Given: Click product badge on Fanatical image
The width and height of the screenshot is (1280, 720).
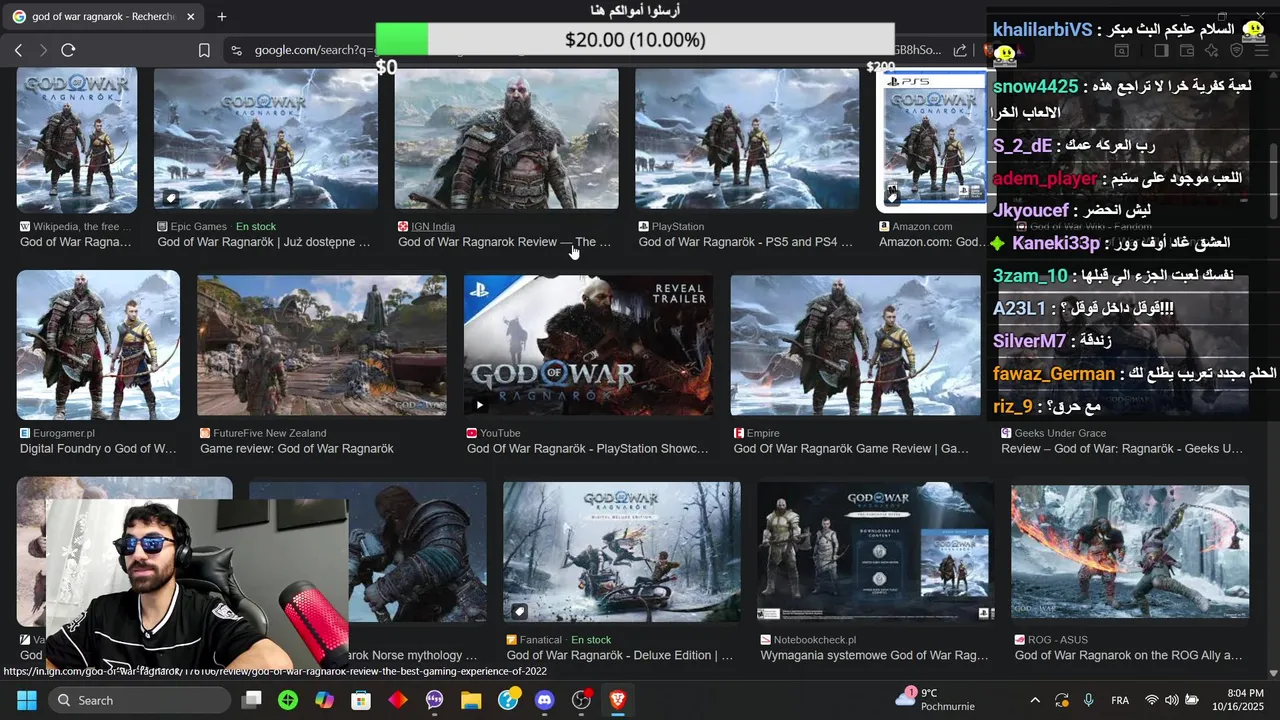Looking at the screenshot, I should click(519, 610).
